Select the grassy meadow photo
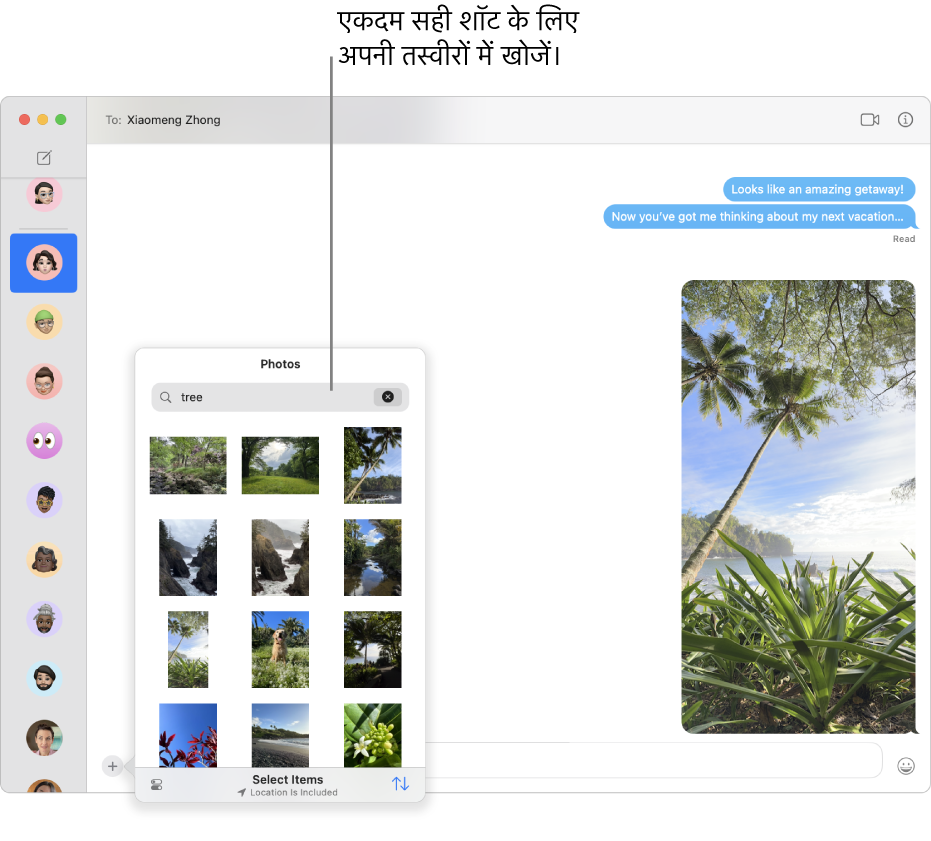The image size is (931, 841). [x=280, y=465]
